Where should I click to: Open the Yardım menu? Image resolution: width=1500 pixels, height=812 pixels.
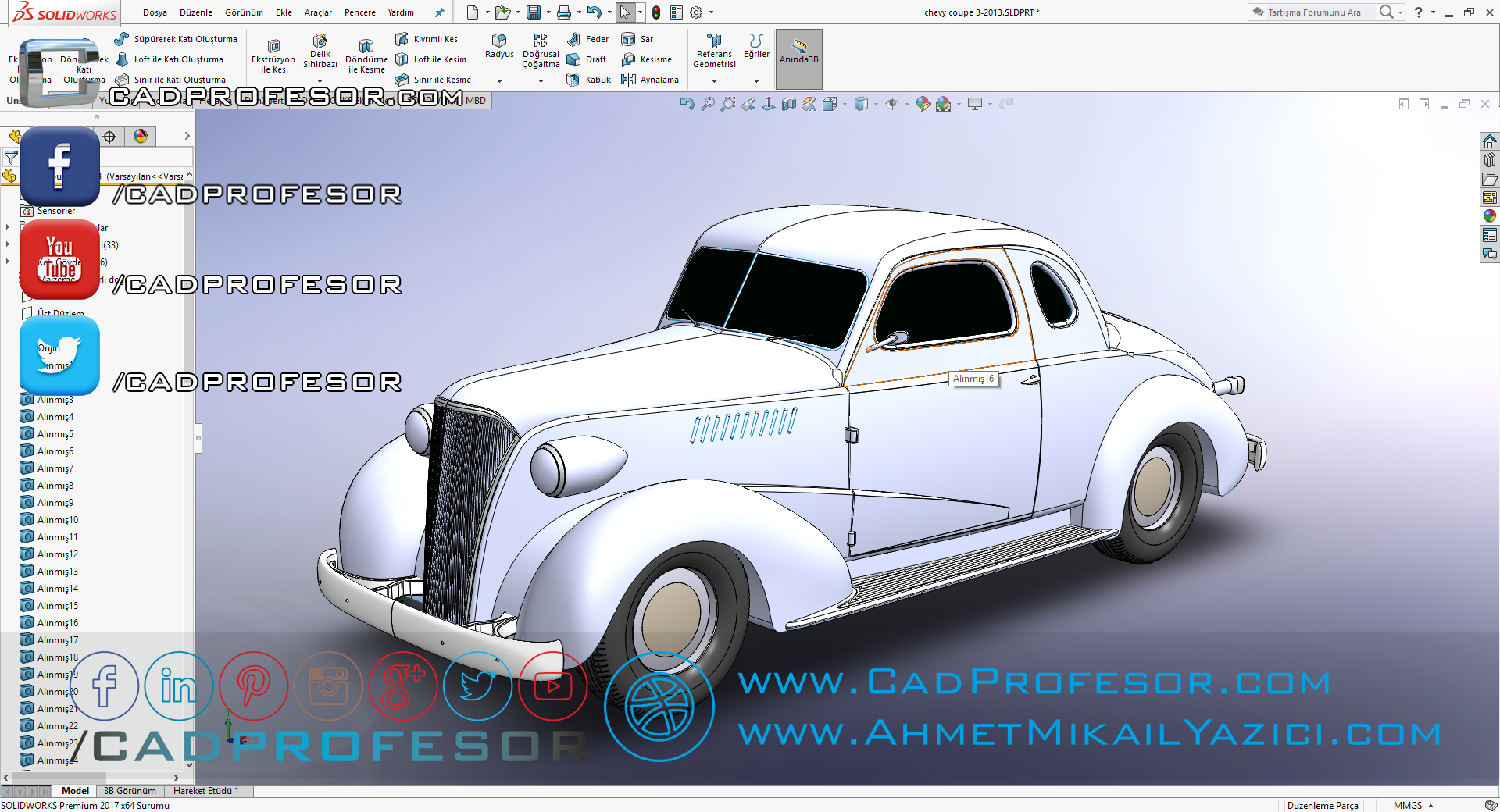tap(401, 12)
